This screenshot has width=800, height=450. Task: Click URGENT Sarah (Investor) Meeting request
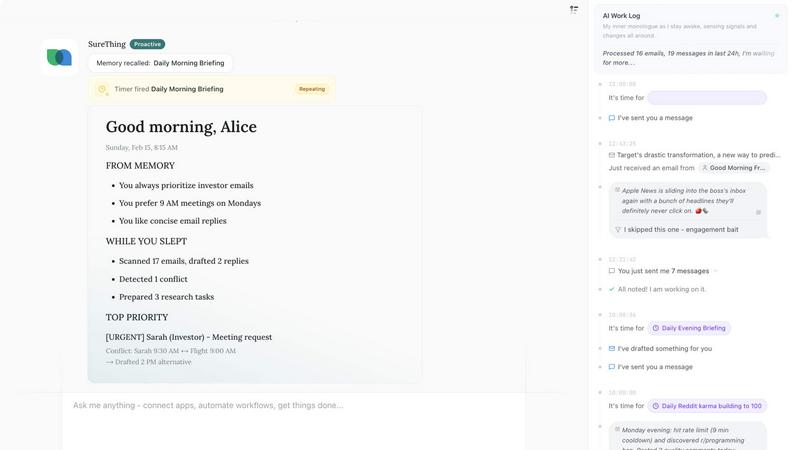[x=189, y=337]
